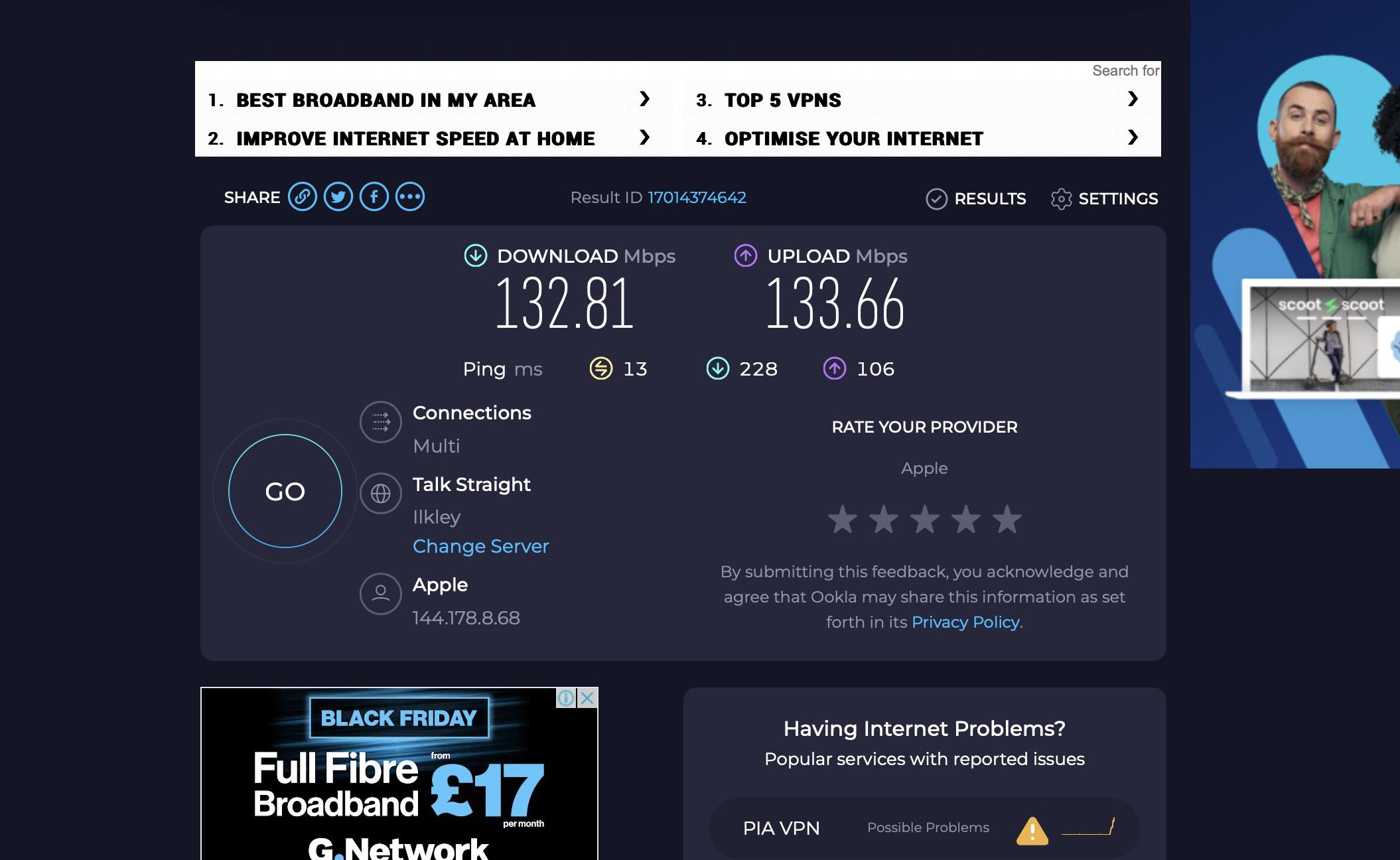This screenshot has width=1400, height=860.
Task: Expand Optimise Your Internet arrow
Action: (x=1133, y=138)
